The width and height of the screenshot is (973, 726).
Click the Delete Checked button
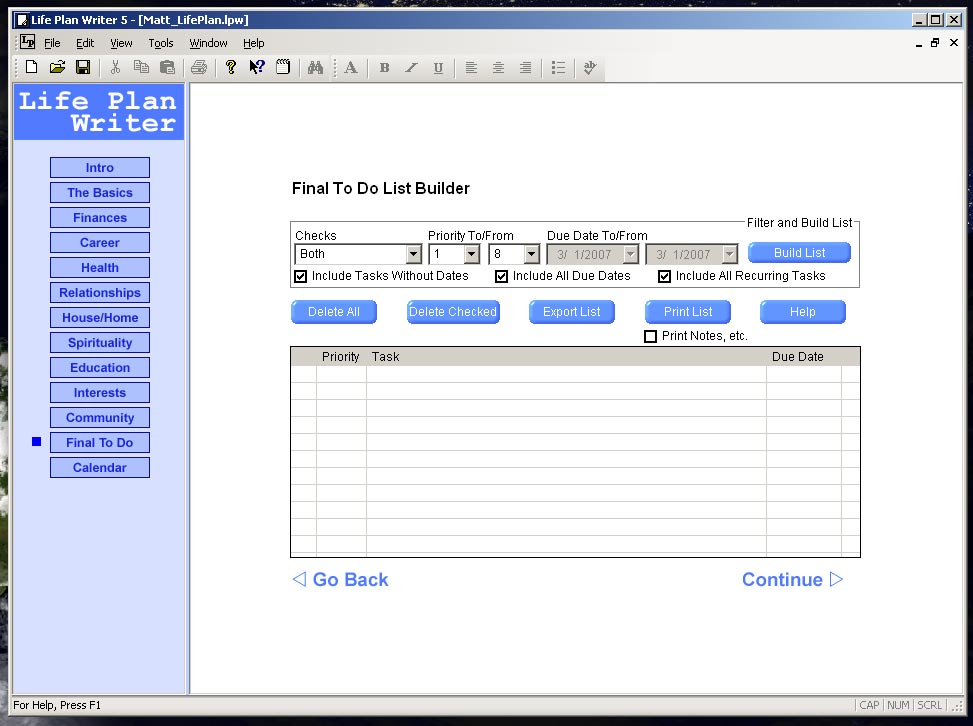click(453, 312)
